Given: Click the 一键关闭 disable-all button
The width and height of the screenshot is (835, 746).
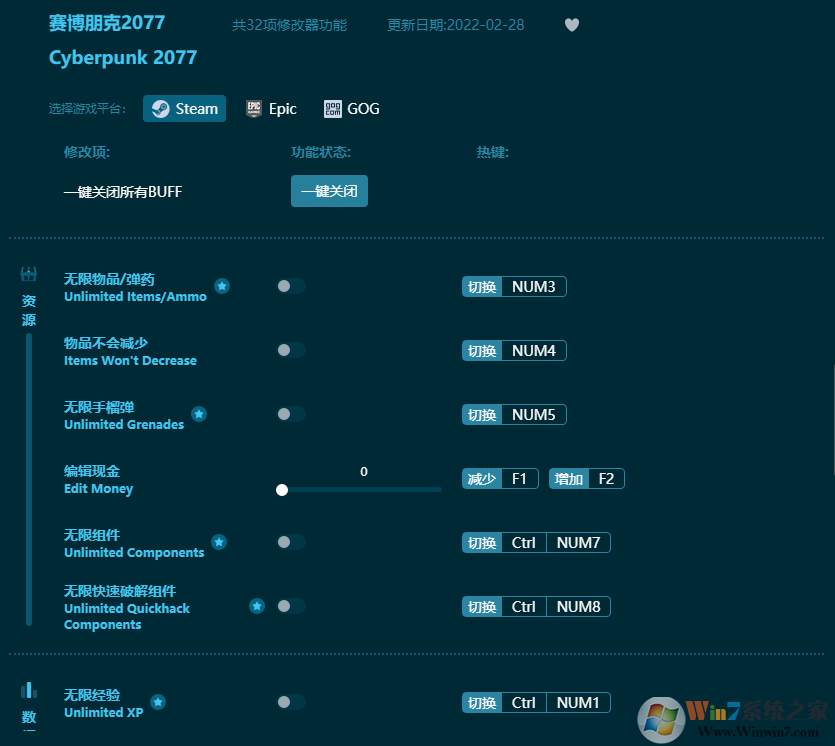Looking at the screenshot, I should (x=329, y=190).
